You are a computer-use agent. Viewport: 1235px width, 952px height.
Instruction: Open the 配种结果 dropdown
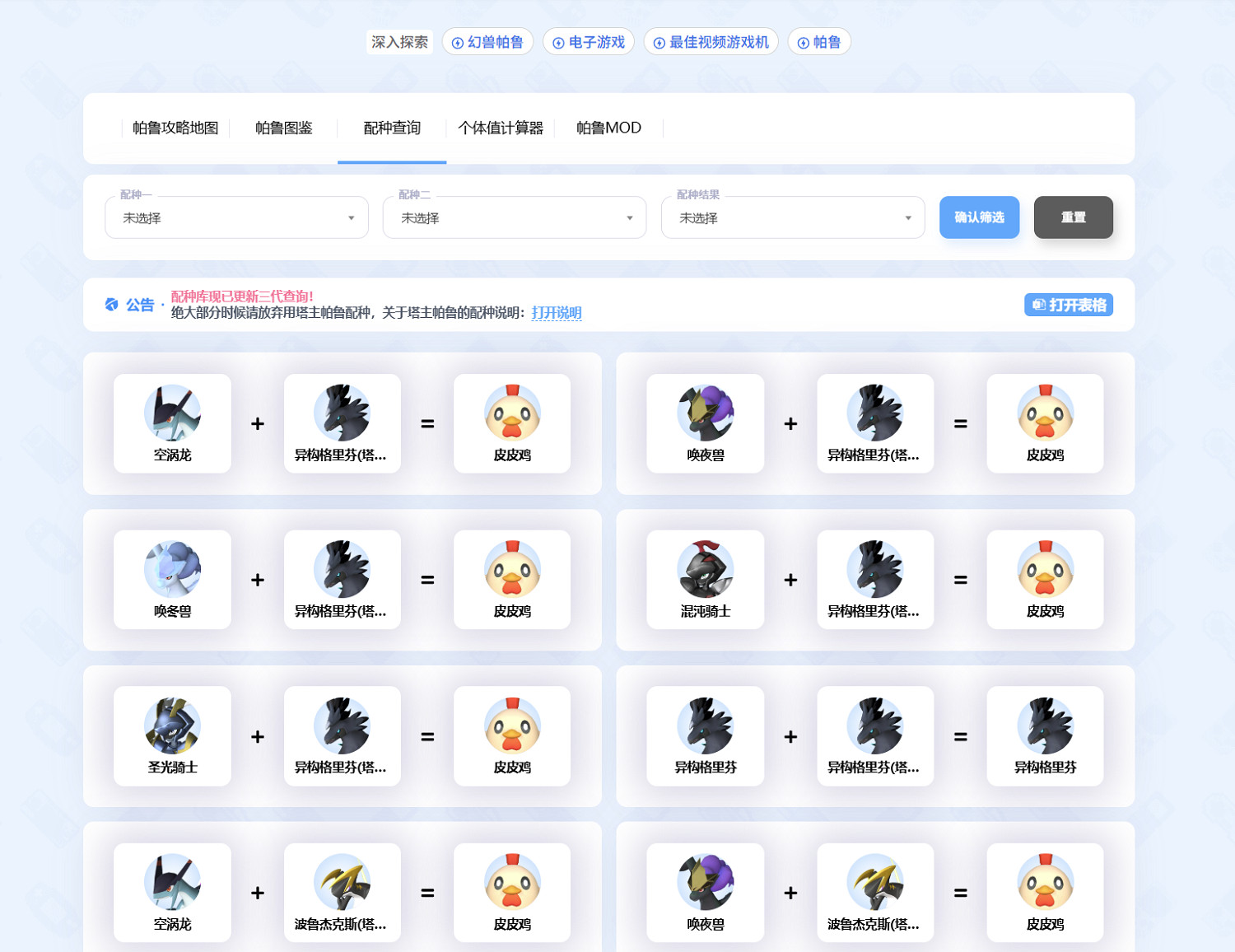792,217
